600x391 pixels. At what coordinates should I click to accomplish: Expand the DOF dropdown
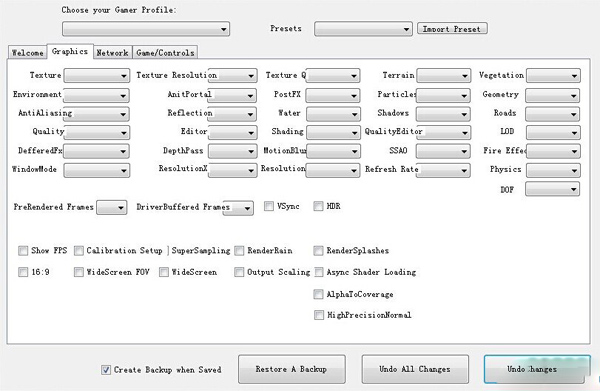coord(553,189)
